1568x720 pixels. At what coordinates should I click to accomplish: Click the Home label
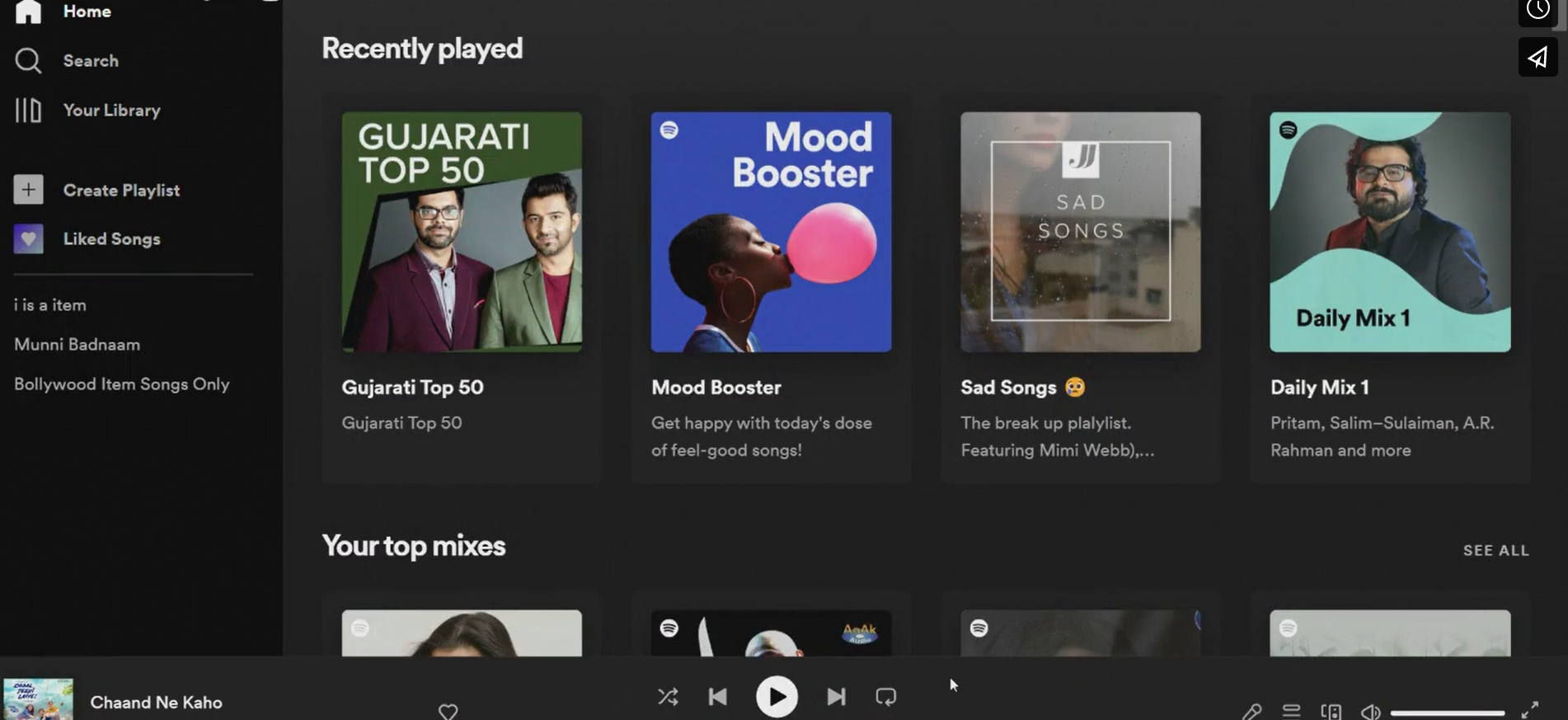[x=87, y=12]
